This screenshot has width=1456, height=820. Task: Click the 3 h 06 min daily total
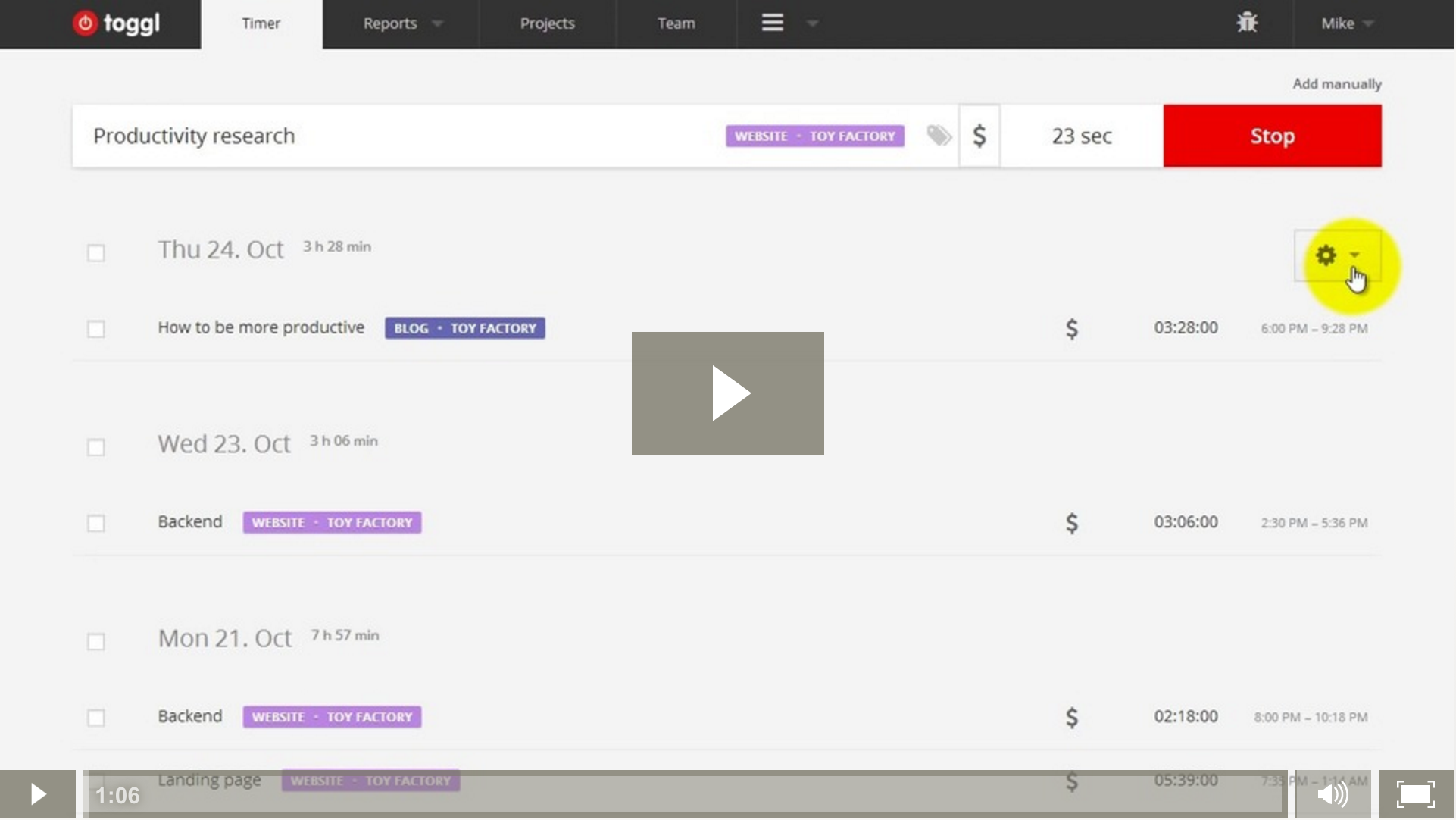point(344,440)
